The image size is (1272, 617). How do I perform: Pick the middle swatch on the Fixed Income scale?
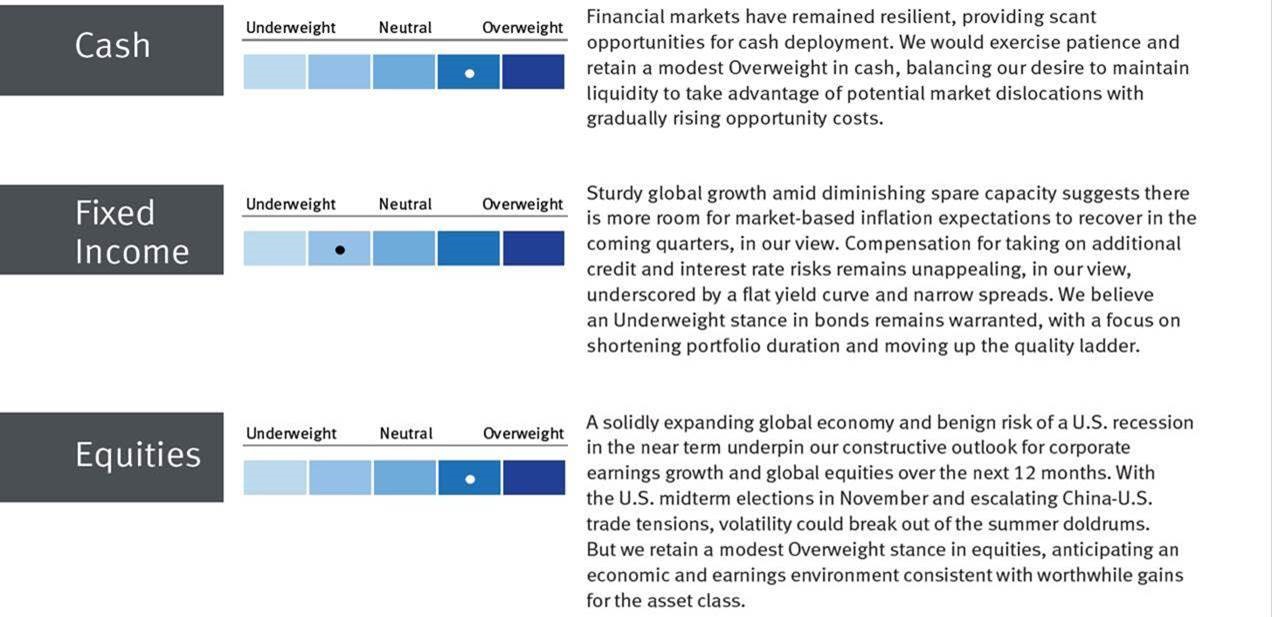[404, 249]
